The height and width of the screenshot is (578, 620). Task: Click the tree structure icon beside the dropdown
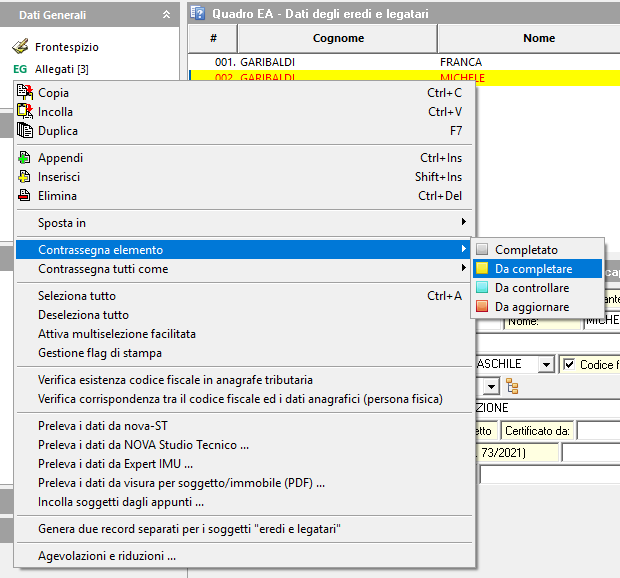[512, 386]
